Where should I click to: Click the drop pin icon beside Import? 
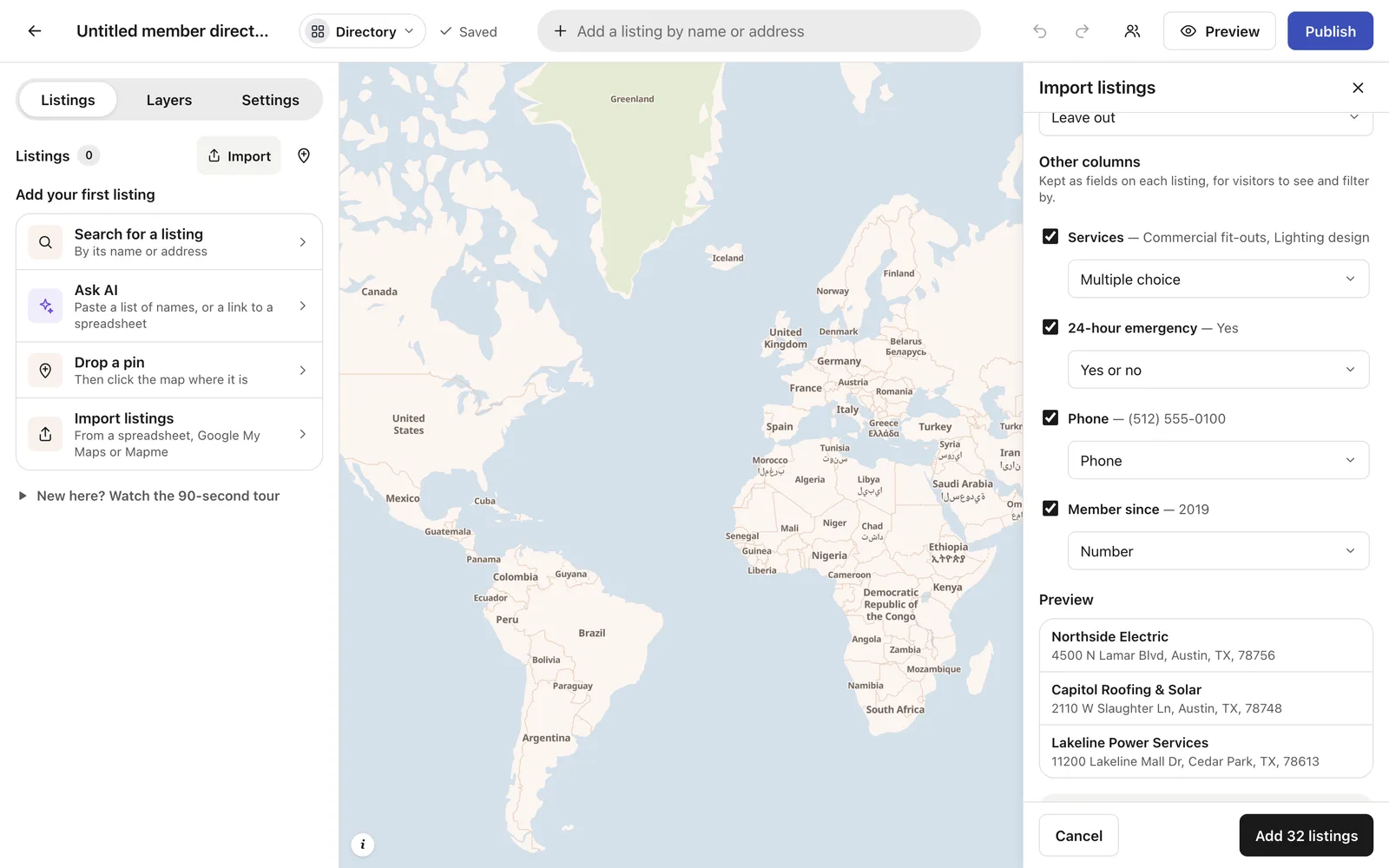coord(304,155)
